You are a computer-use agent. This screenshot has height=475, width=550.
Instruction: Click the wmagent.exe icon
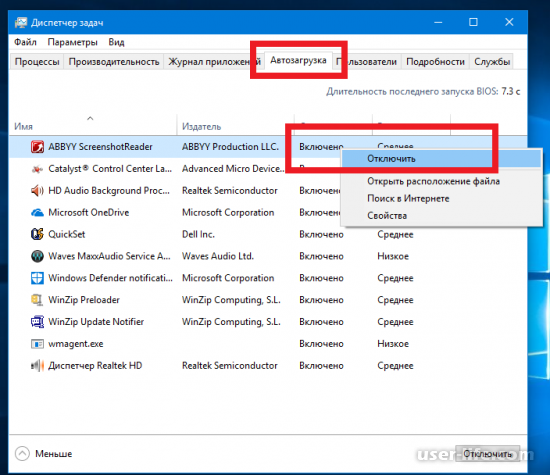[37, 344]
